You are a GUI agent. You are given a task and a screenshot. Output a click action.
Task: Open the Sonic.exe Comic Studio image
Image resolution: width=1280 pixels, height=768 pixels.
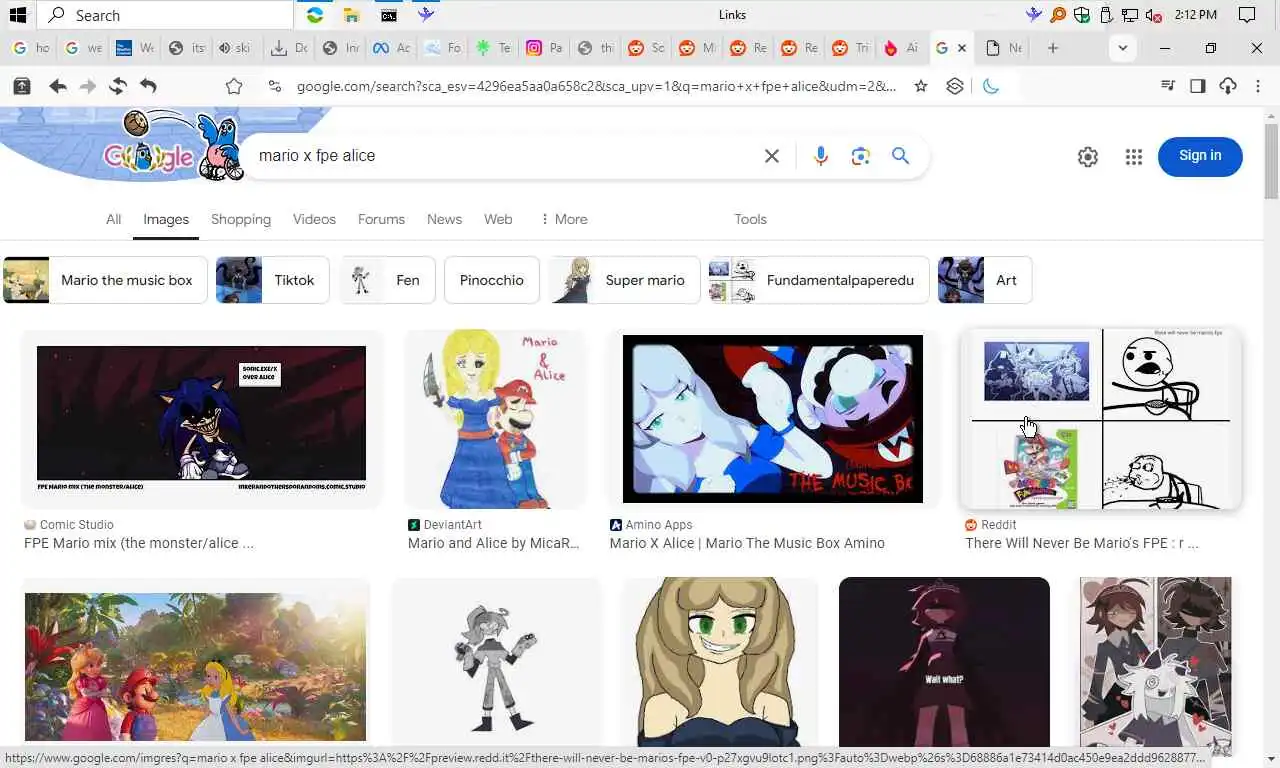[201, 419]
